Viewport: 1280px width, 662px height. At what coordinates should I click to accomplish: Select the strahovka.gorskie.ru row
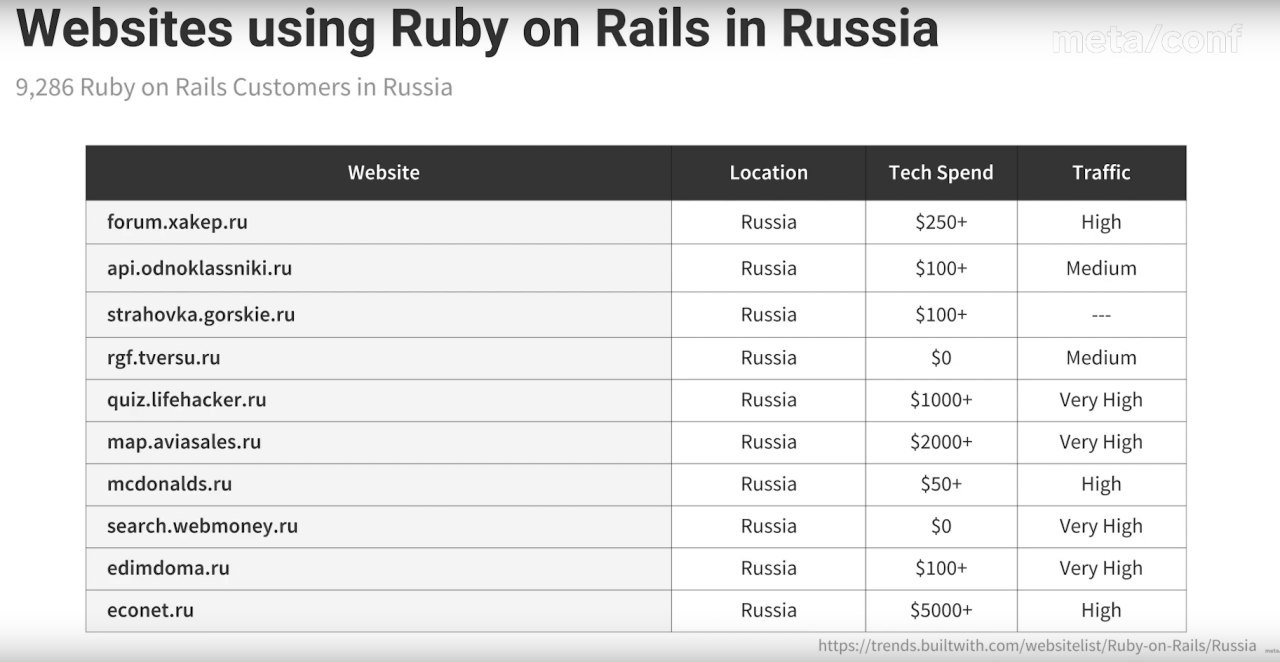(x=636, y=314)
